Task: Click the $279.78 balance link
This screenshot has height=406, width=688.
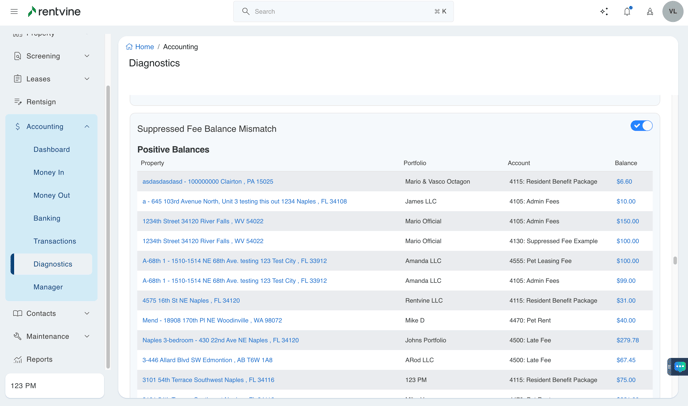Action: tap(627, 340)
